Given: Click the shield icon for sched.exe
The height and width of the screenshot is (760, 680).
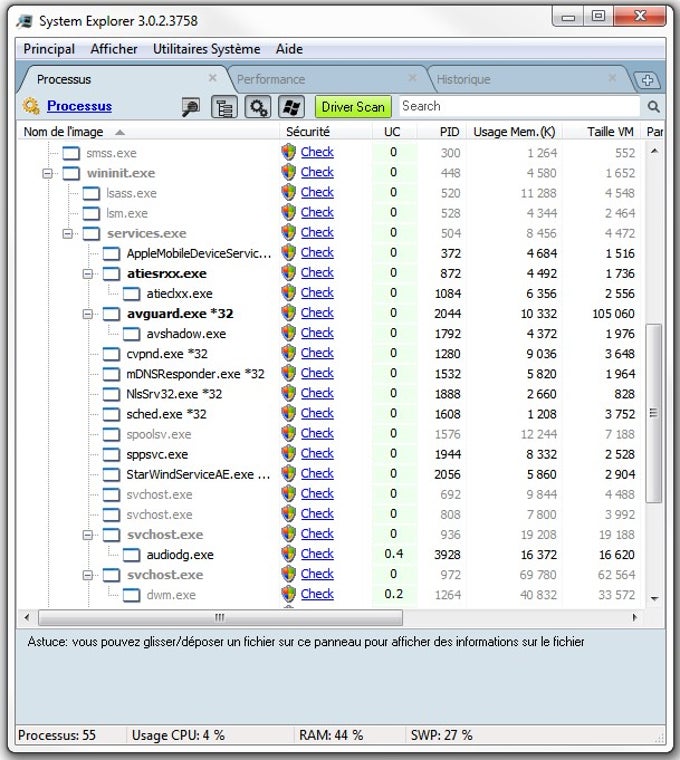Looking at the screenshot, I should [288, 413].
